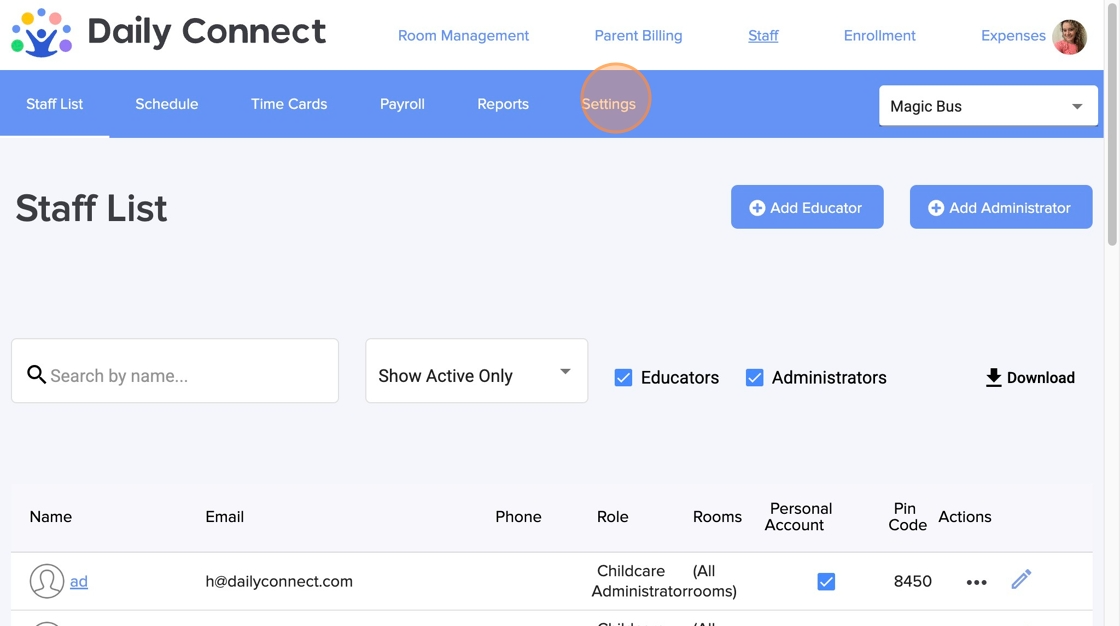Open the Expenses section

pyautogui.click(x=1013, y=36)
